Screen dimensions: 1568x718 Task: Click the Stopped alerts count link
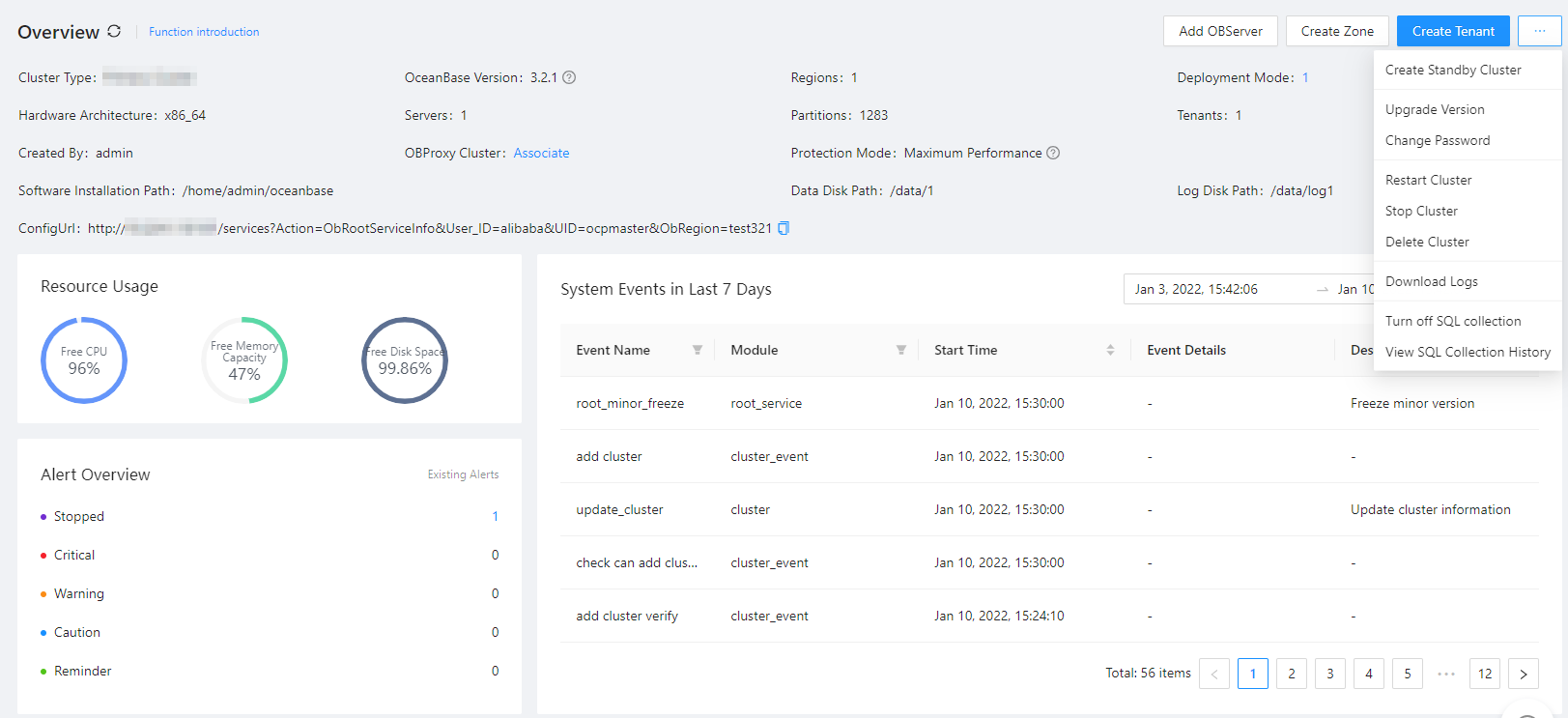pos(495,516)
